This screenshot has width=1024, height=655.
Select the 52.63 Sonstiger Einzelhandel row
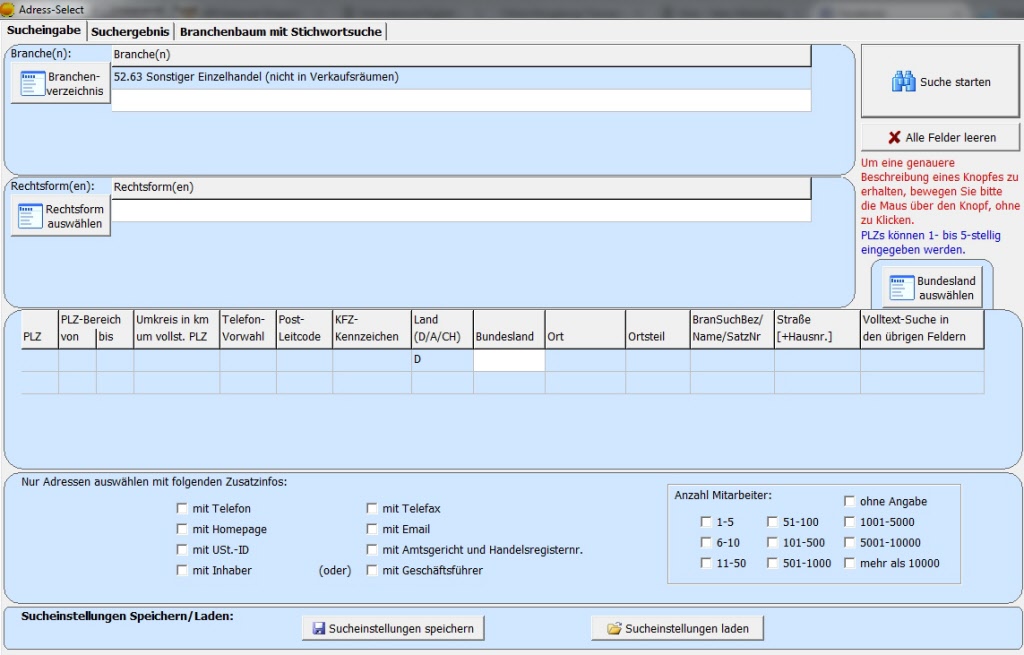(461, 77)
